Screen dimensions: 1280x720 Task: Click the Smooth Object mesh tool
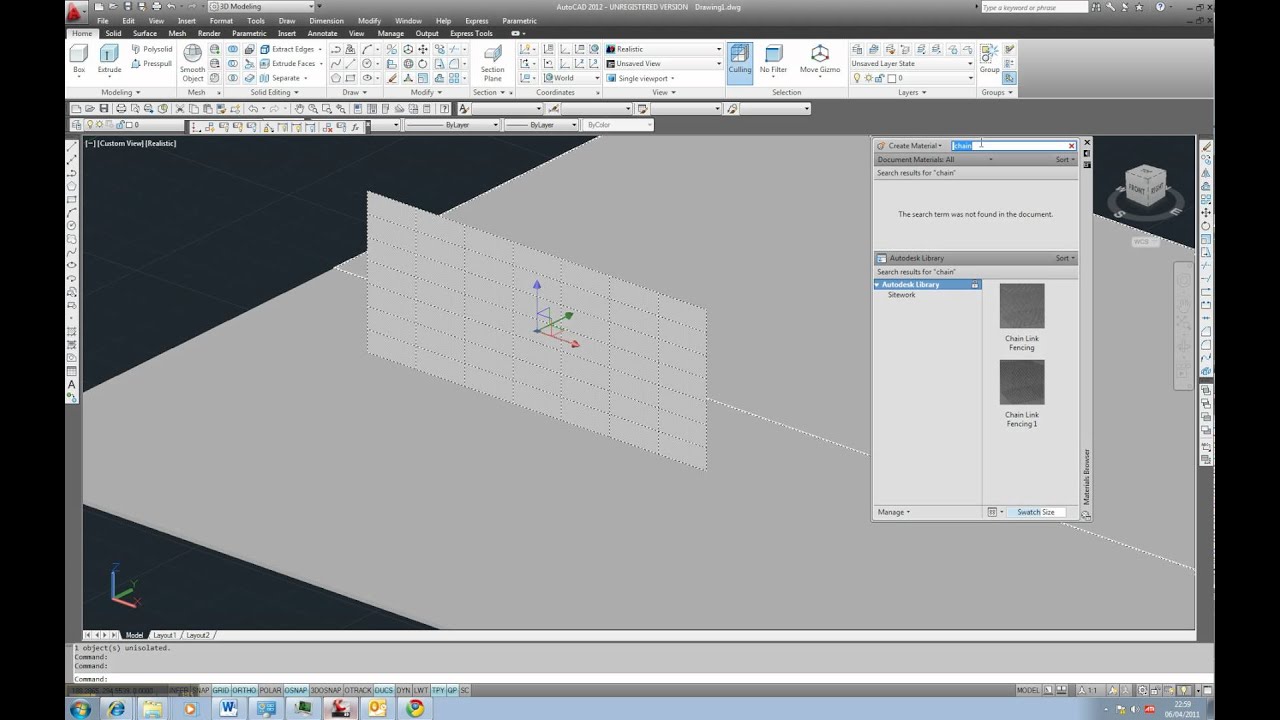[x=192, y=63]
